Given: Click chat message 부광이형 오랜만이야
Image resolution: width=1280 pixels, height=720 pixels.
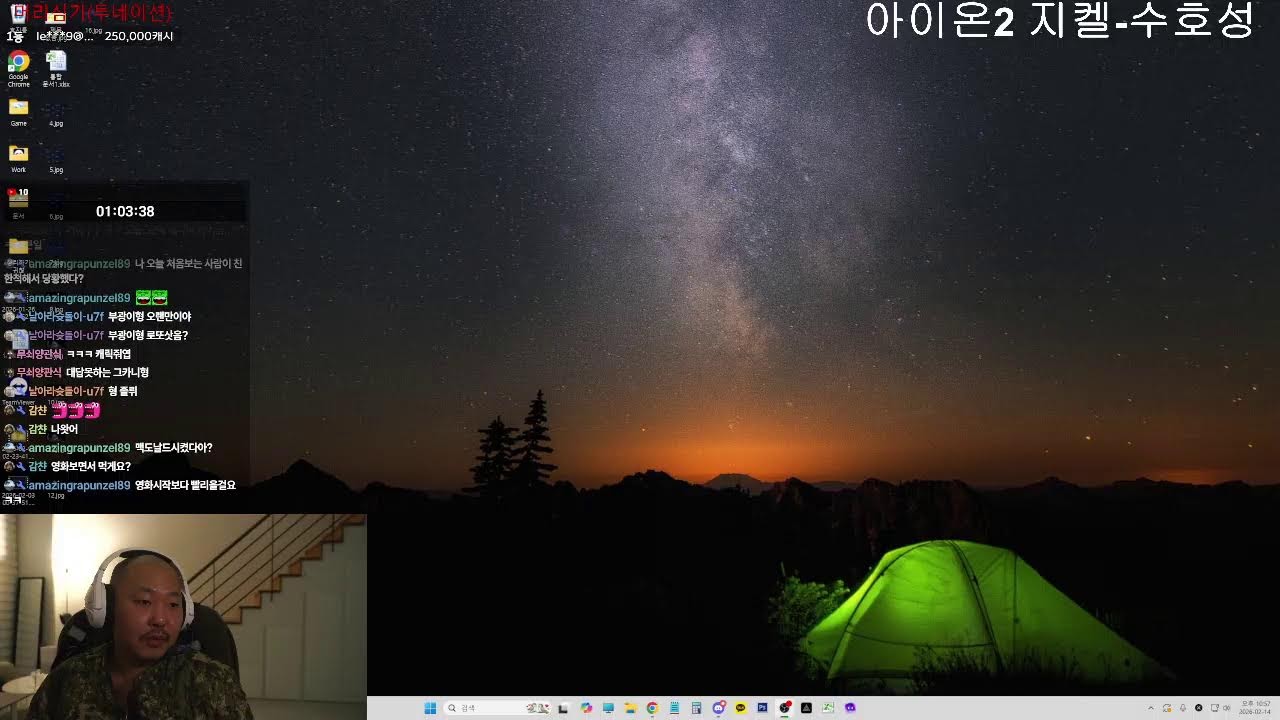Looking at the screenshot, I should click(x=149, y=317).
